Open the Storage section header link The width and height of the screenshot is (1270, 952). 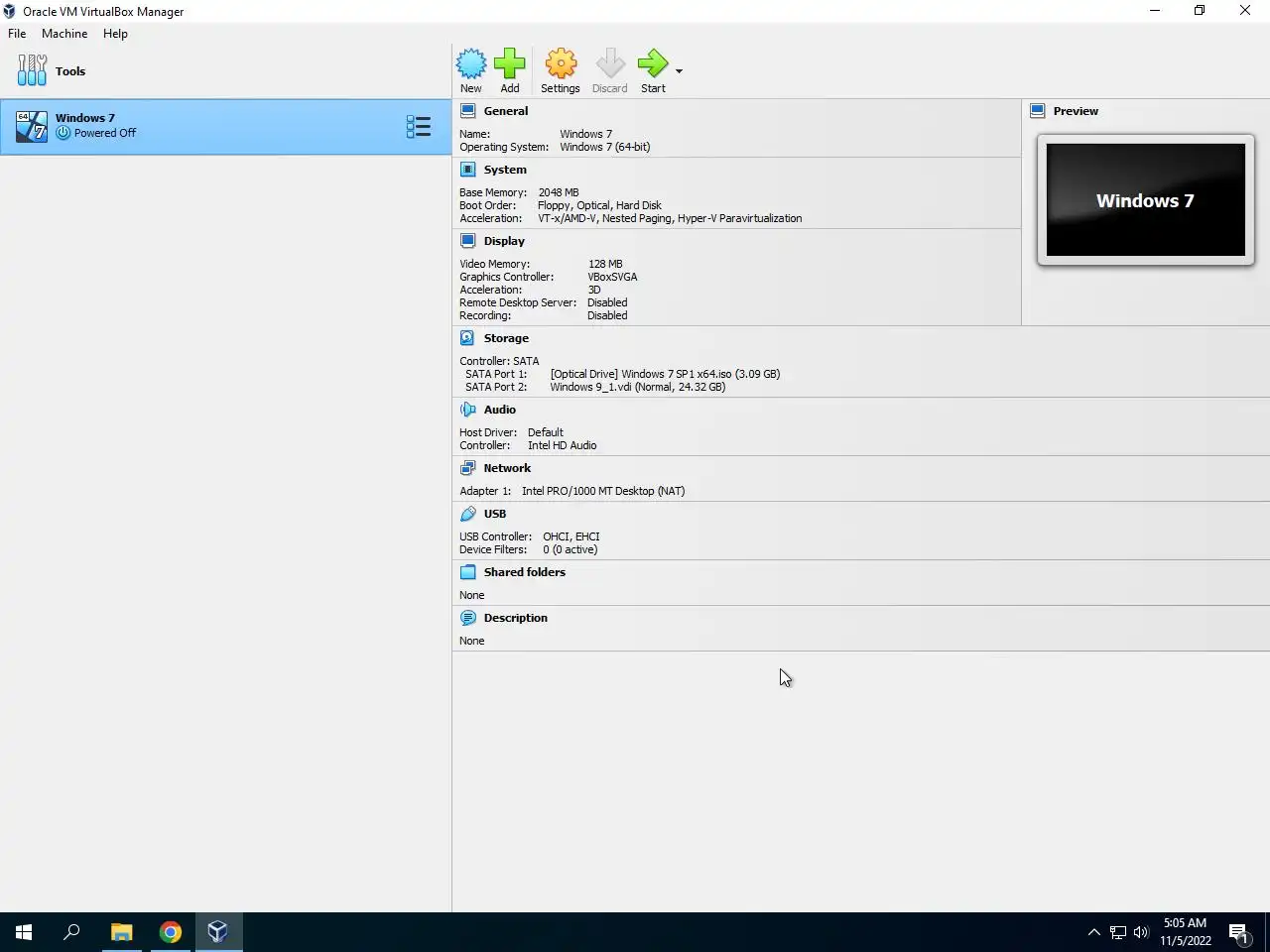coord(506,338)
